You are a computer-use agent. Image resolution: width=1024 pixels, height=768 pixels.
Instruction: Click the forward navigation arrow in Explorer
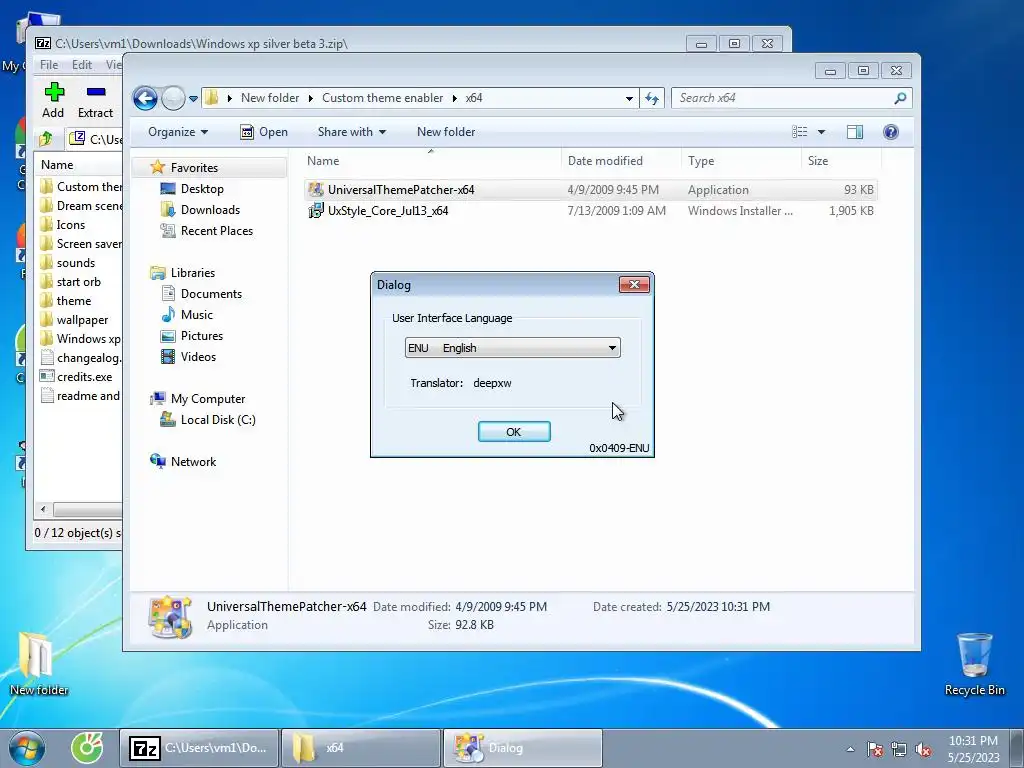click(173, 99)
